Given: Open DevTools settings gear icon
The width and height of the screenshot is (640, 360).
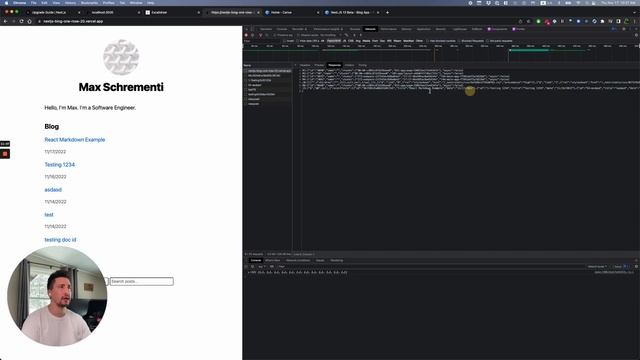Looking at the screenshot, I should (624, 29).
